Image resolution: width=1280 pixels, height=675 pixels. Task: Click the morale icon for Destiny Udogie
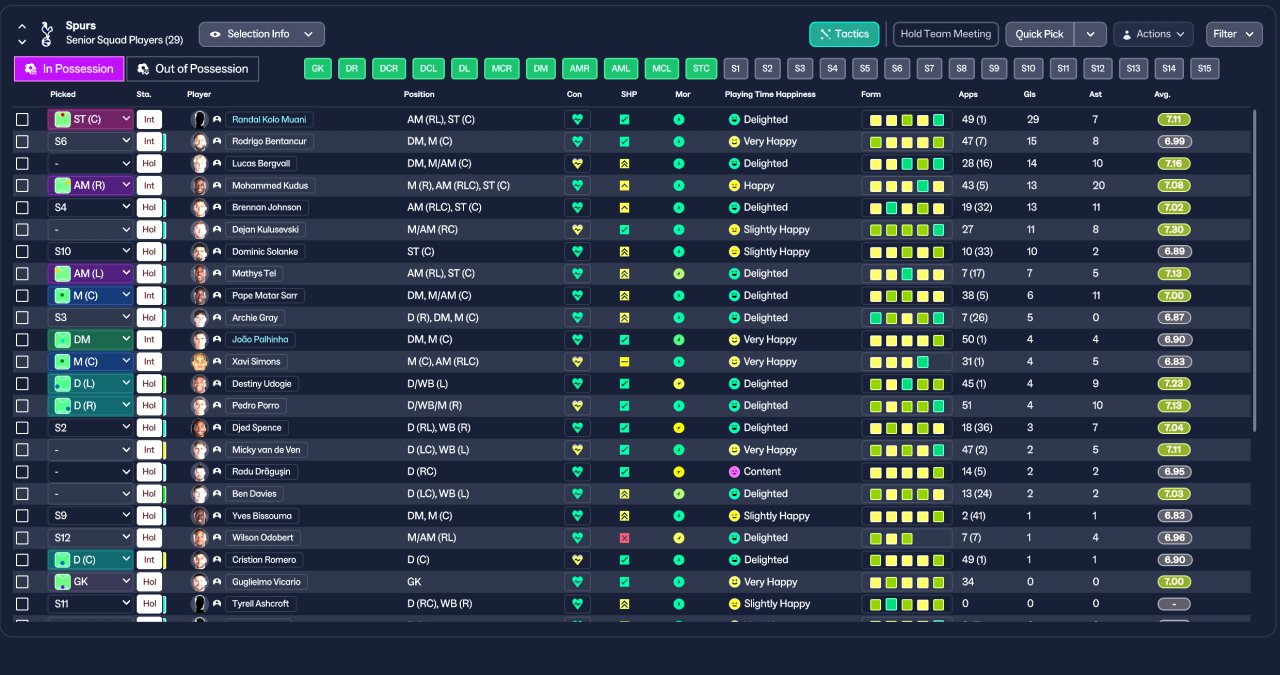pyautogui.click(x=679, y=384)
